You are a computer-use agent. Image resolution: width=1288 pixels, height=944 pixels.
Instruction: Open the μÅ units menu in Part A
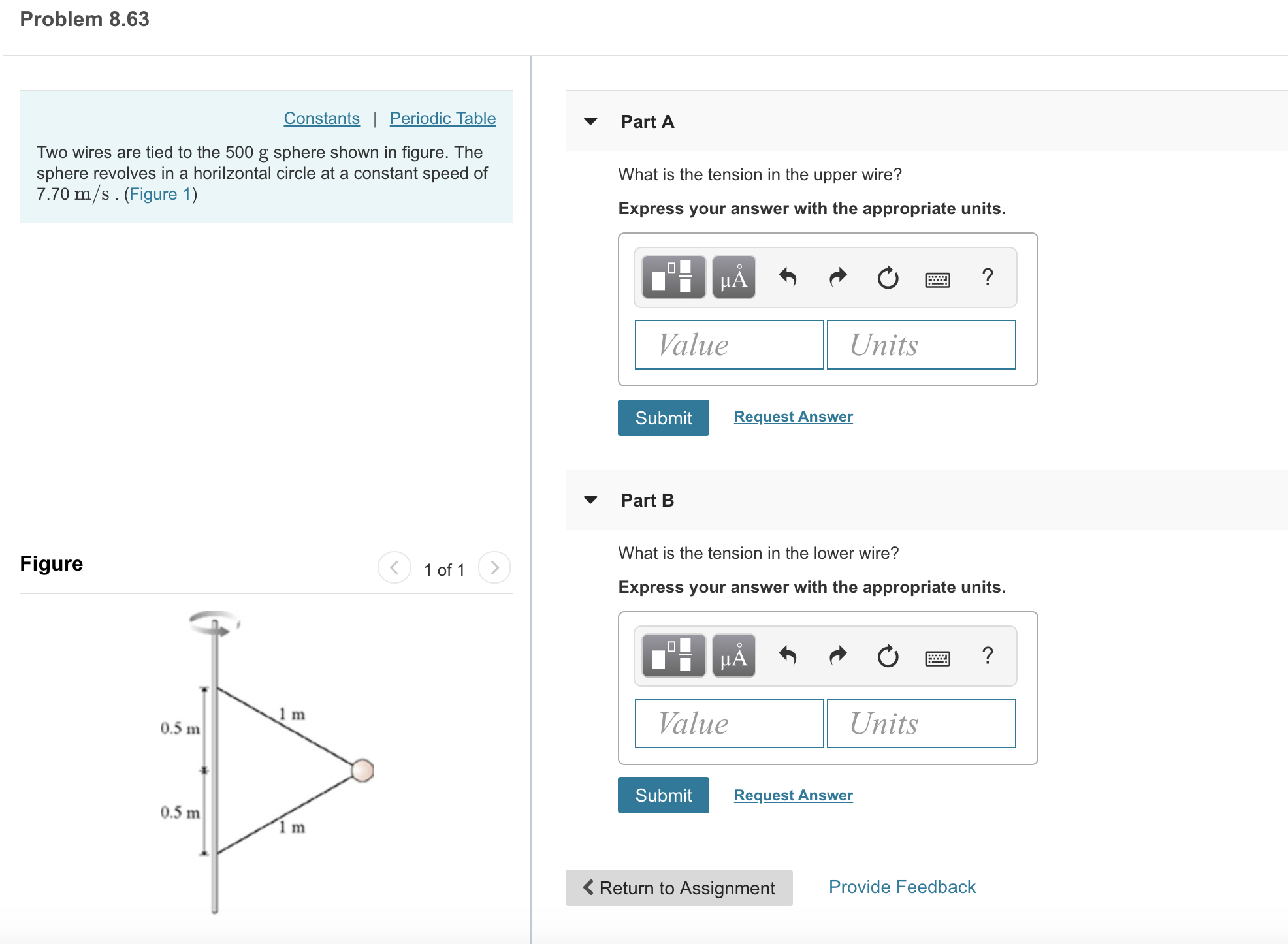tap(732, 277)
